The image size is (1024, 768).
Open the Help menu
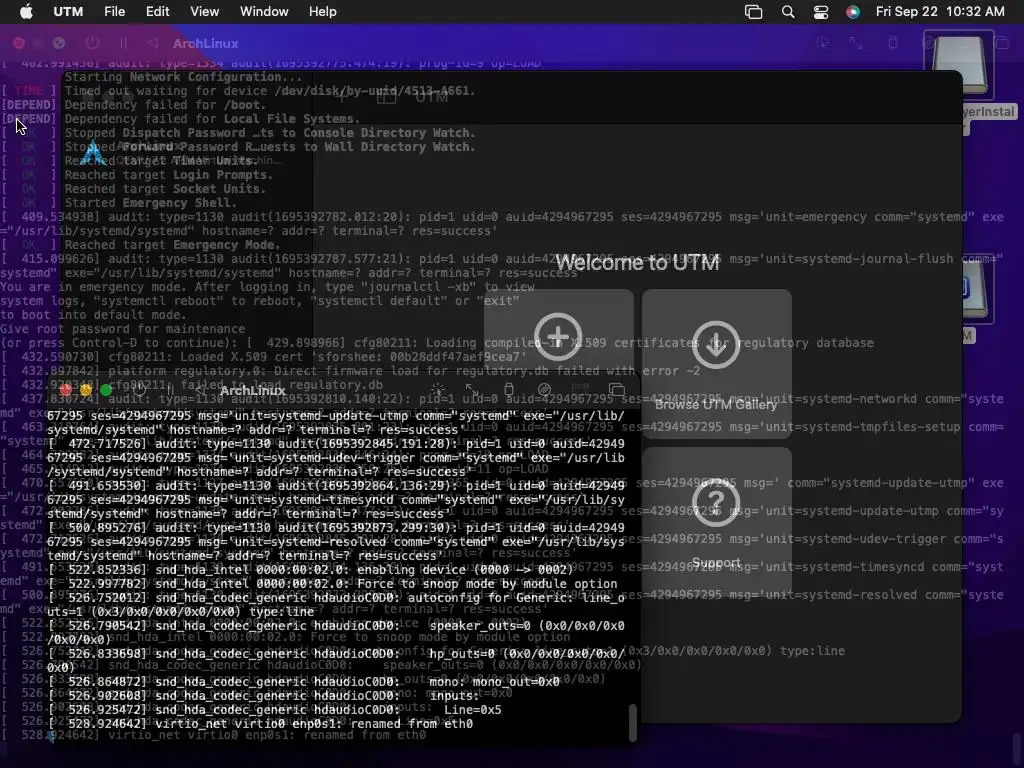(x=323, y=12)
